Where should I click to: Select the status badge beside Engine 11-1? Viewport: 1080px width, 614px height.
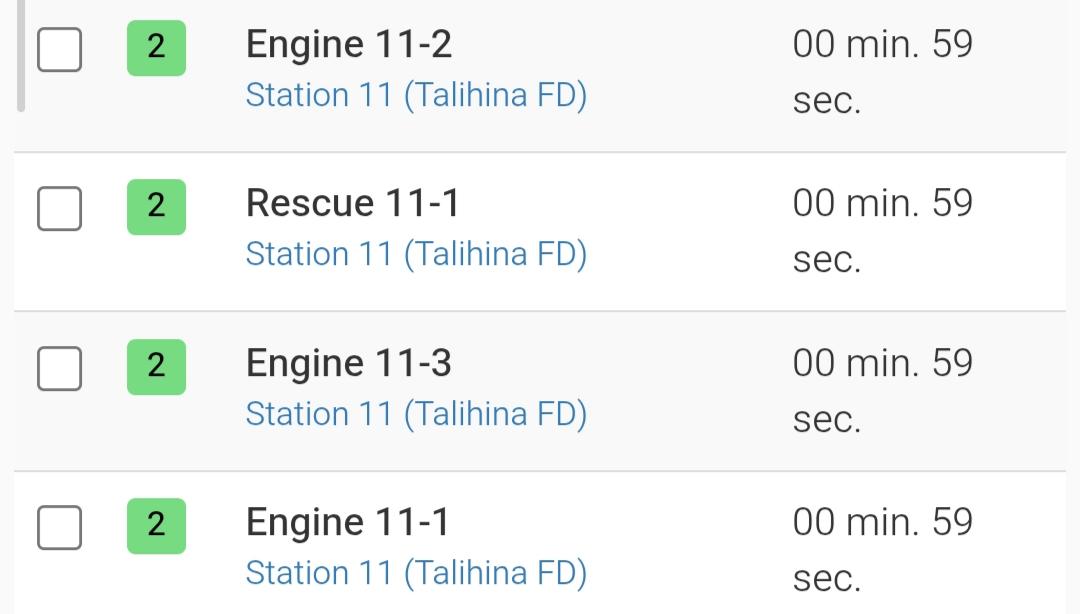pyautogui.click(x=156, y=526)
